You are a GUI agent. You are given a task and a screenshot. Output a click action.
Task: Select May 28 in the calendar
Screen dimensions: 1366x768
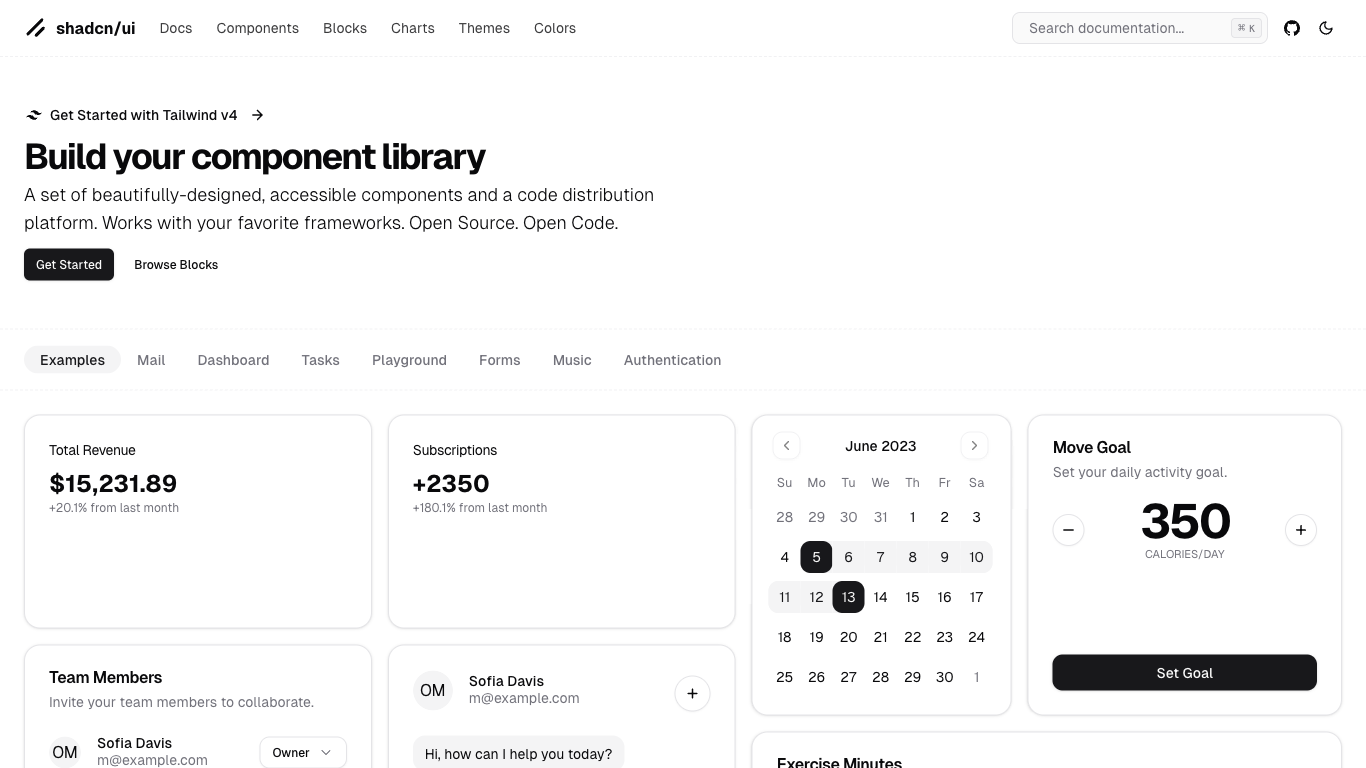[x=784, y=517]
